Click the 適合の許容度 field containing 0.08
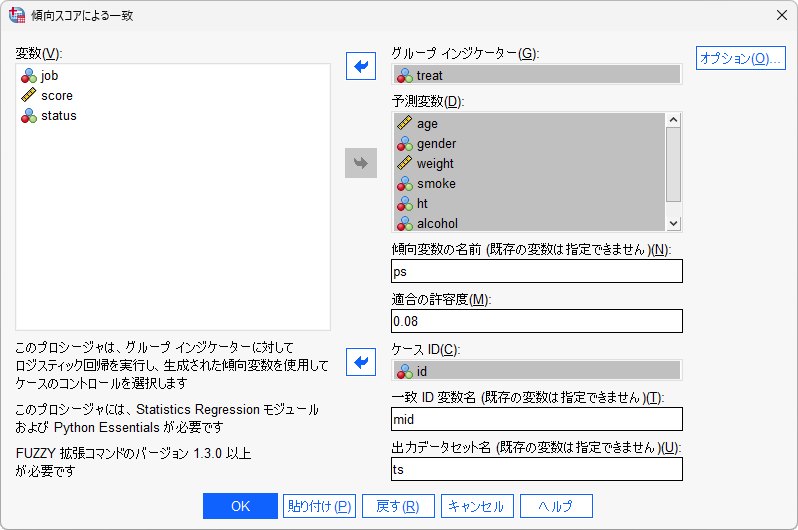The image size is (798, 530). [536, 321]
